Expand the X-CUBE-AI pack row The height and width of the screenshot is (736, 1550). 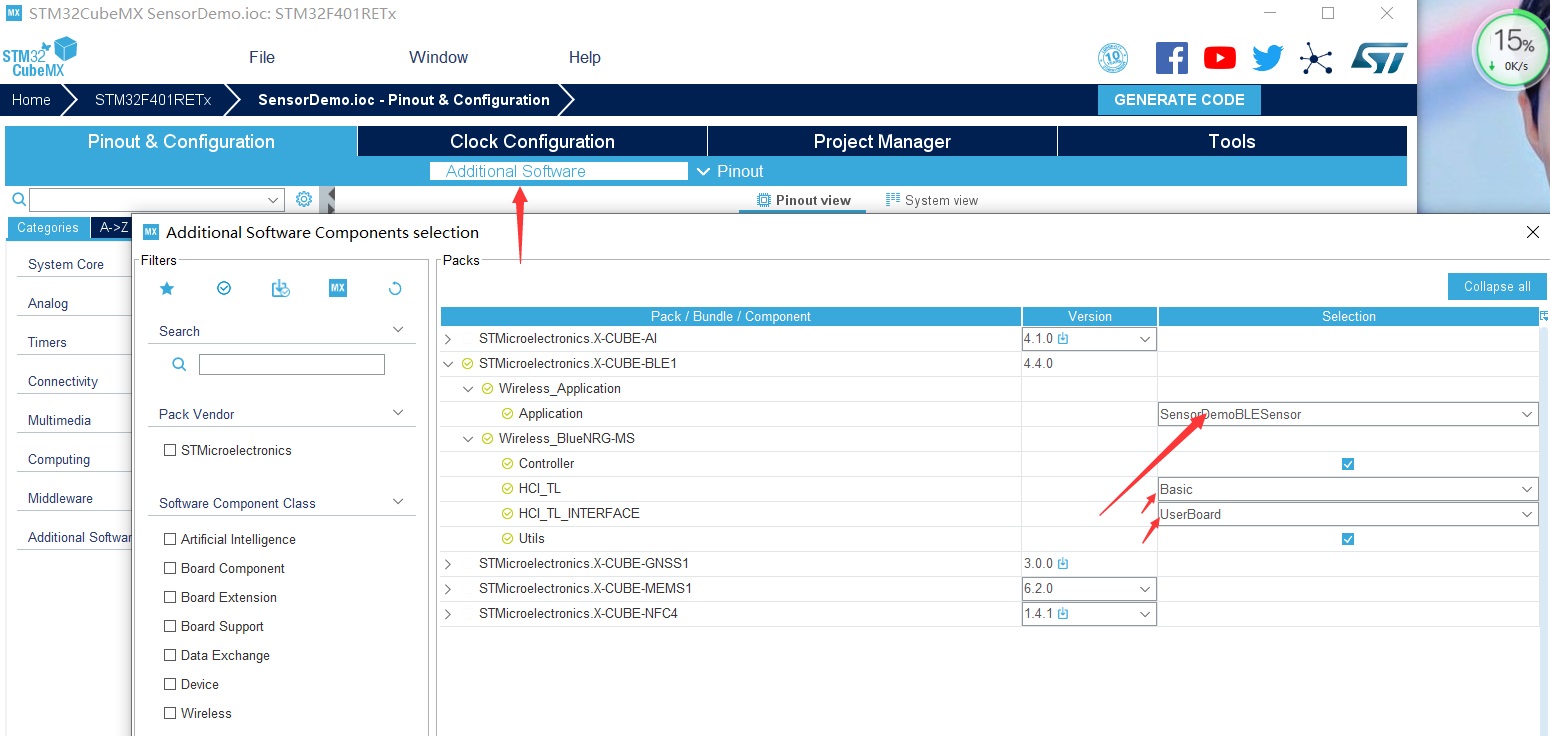[x=448, y=340]
